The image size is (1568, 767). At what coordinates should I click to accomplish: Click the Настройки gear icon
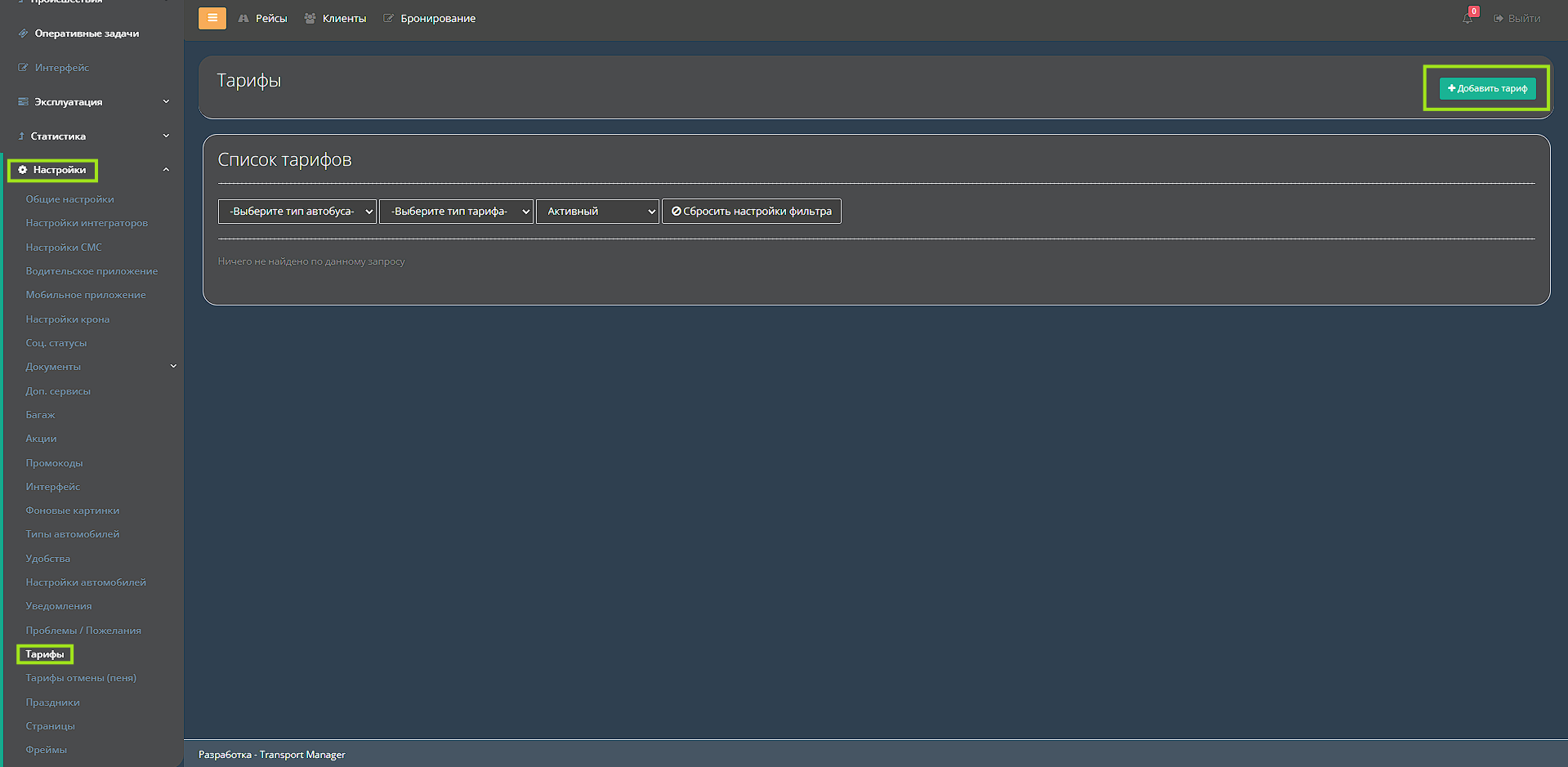pos(23,170)
